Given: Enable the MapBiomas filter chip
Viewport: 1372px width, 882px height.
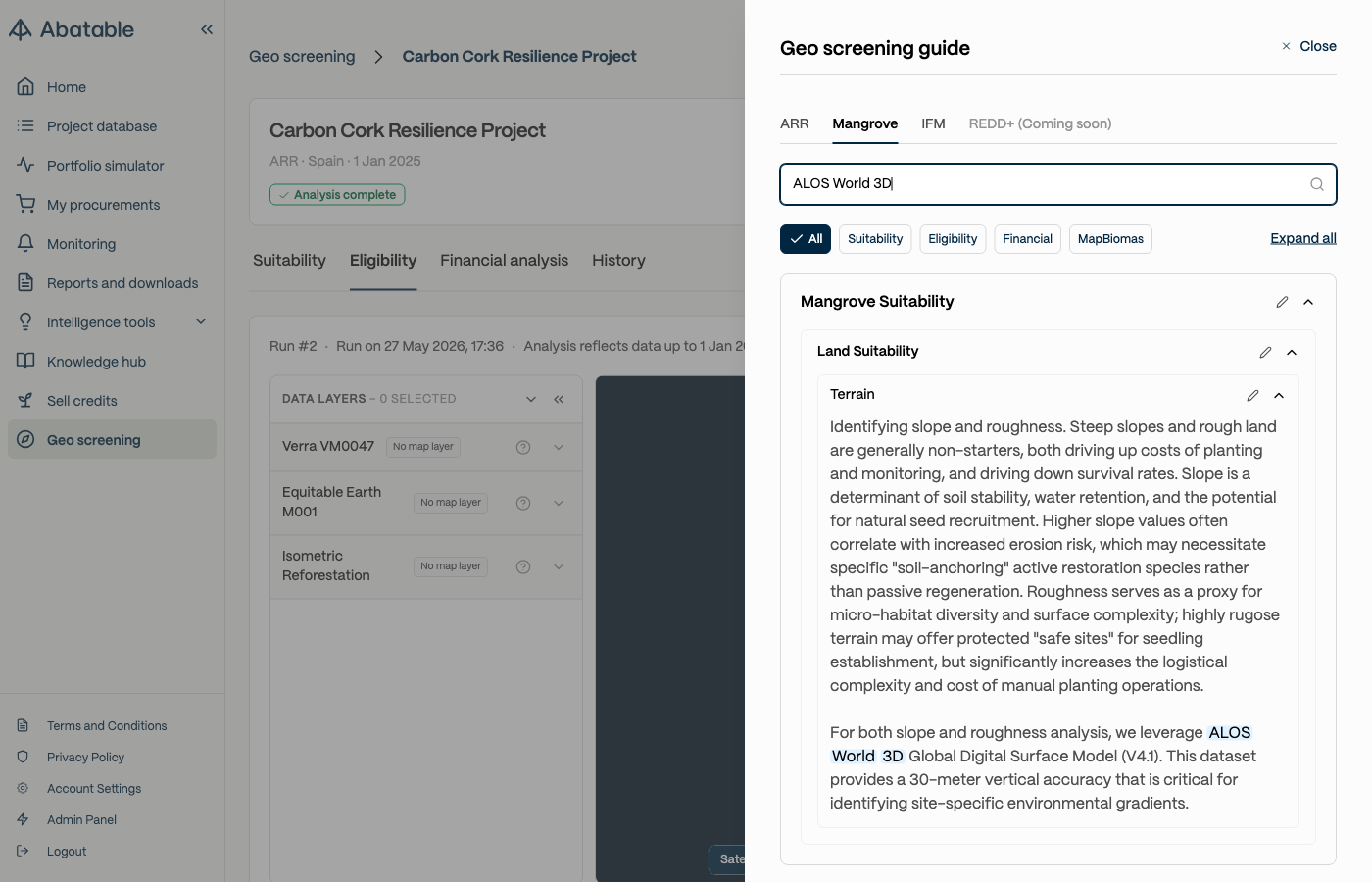Looking at the screenshot, I should pos(1110,239).
